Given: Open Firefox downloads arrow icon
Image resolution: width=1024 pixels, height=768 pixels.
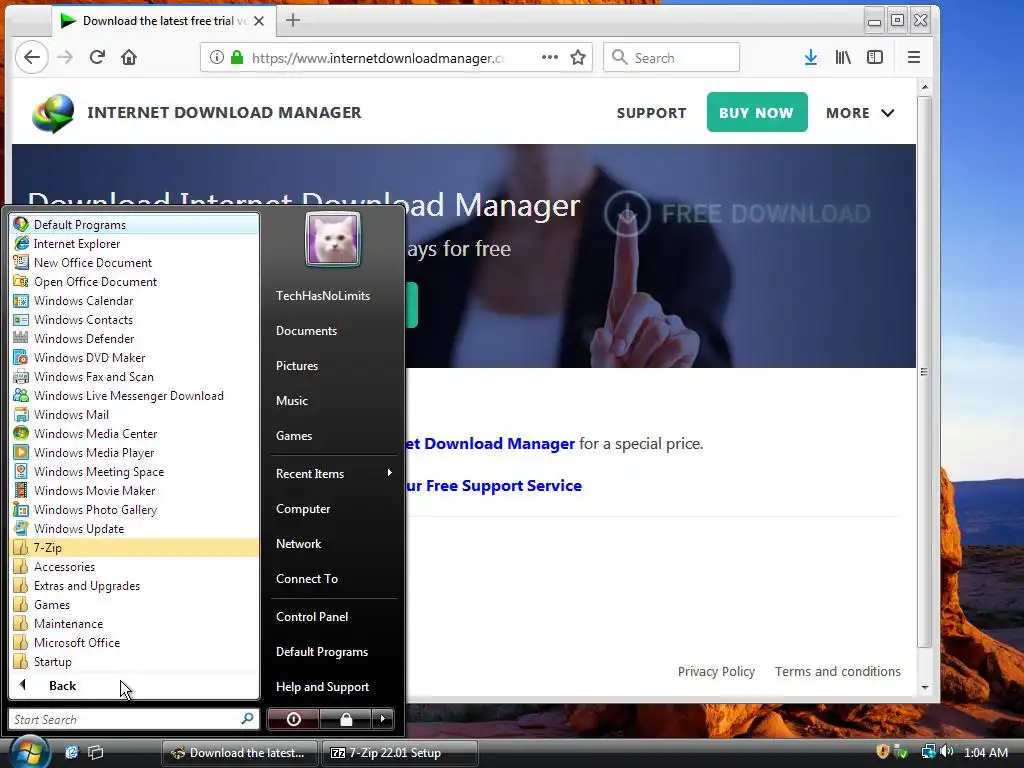Looking at the screenshot, I should 810,57.
